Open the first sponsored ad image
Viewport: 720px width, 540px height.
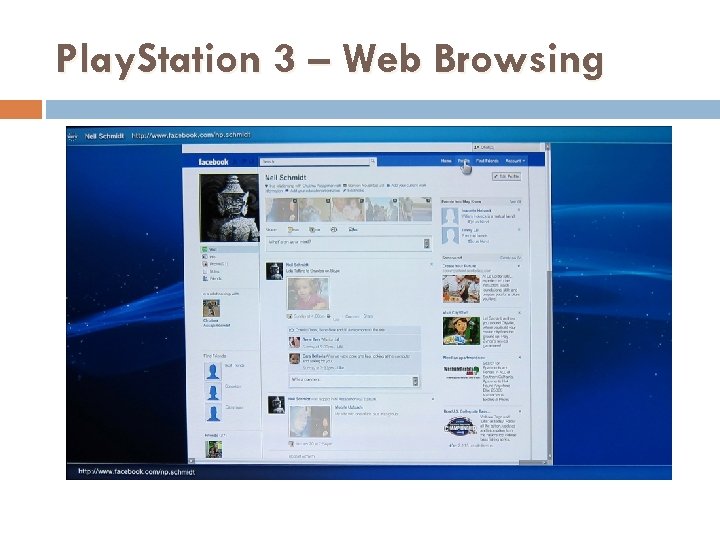tap(461, 289)
